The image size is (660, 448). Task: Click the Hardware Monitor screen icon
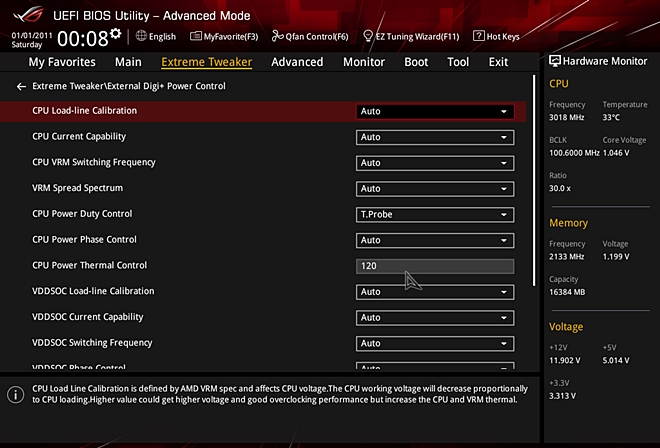pos(555,61)
